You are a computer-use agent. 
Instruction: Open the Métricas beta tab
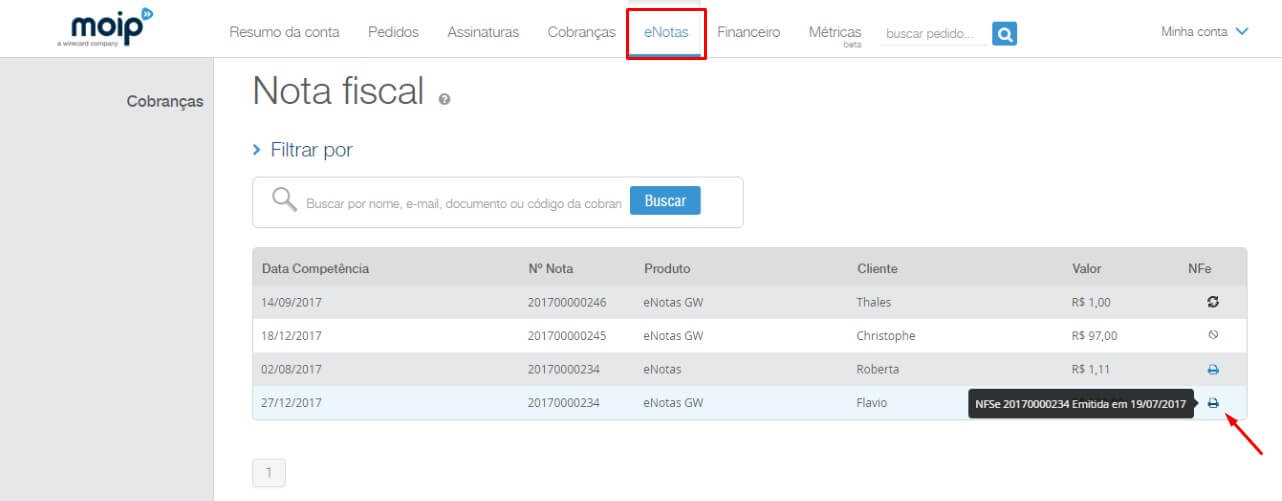pos(835,35)
